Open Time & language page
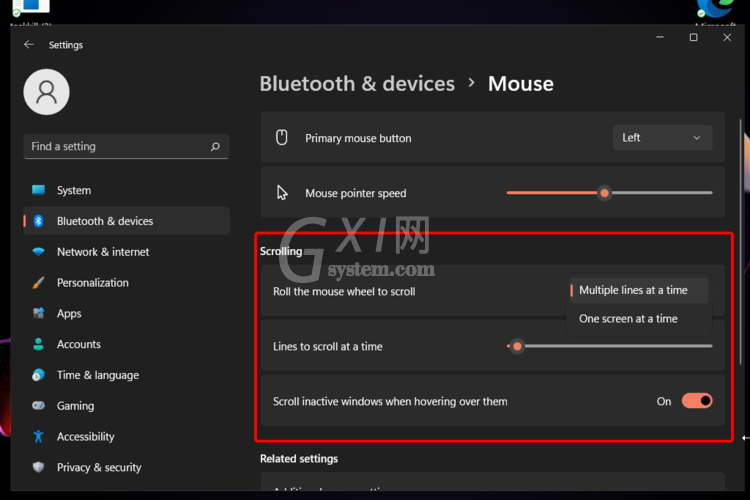 coord(126,375)
